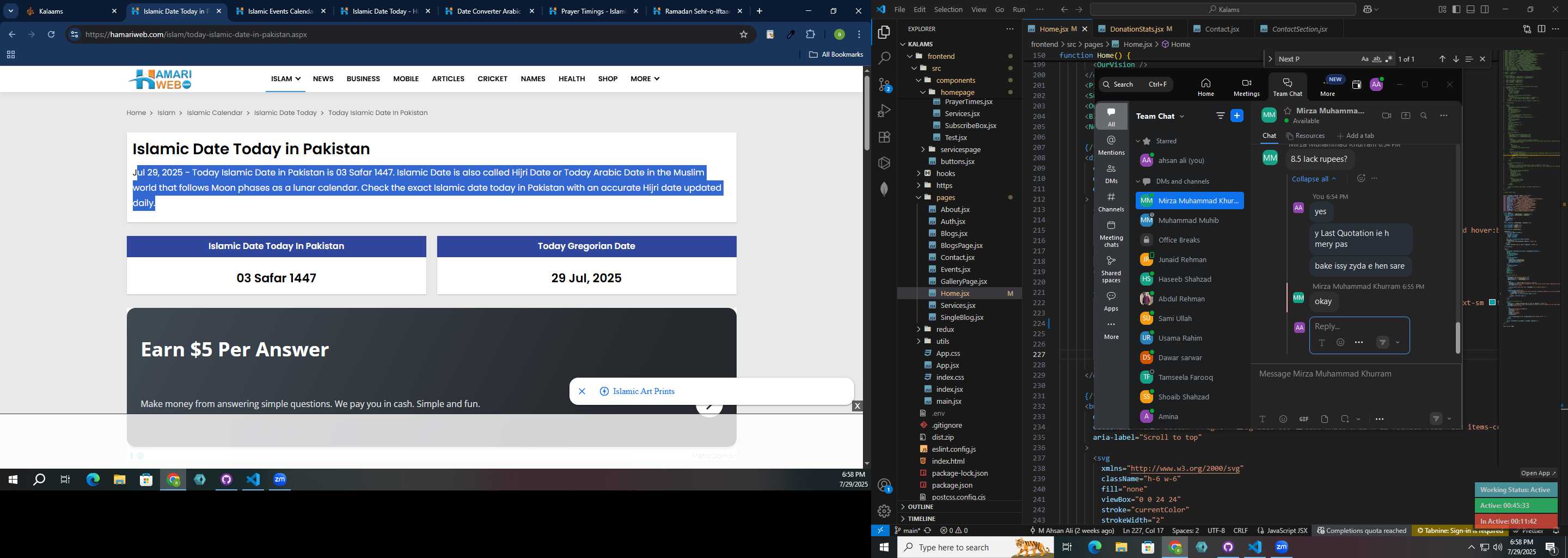The width and height of the screenshot is (1568, 558).
Task: Click Collapse all link in Zoom thread
Action: pyautogui.click(x=1314, y=179)
